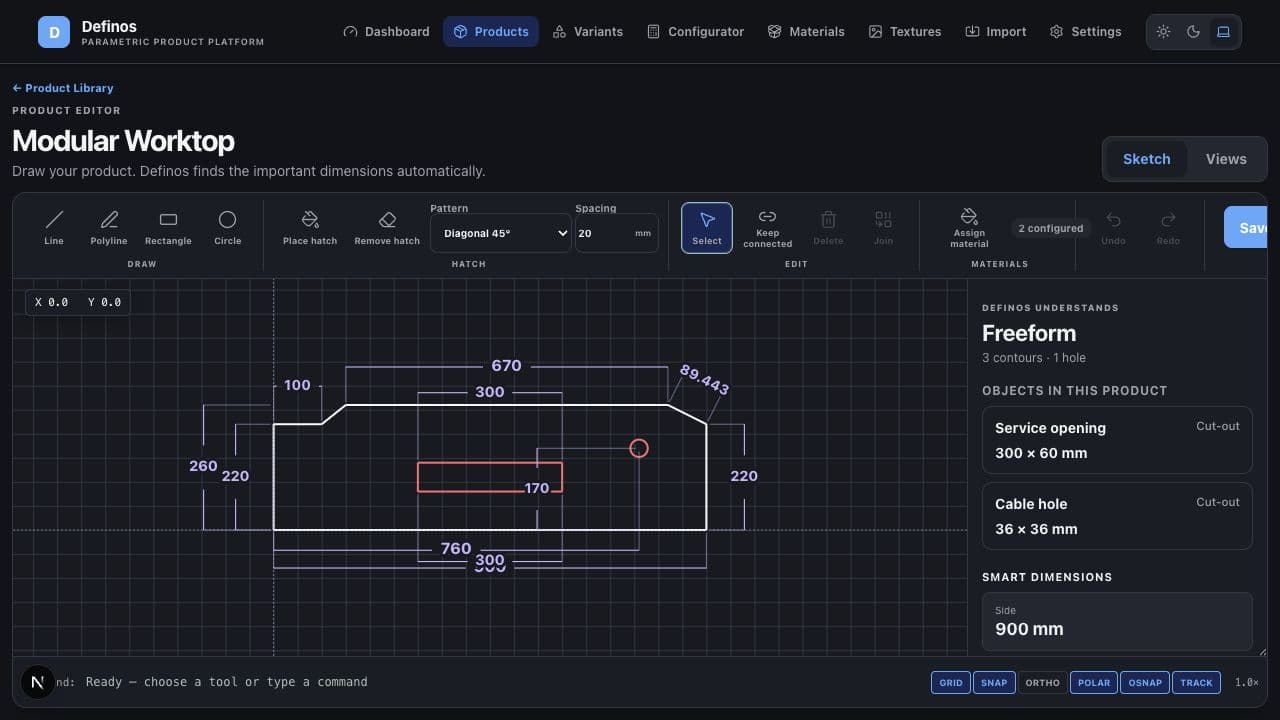
Task: Click the Redo button
Action: [1168, 228]
